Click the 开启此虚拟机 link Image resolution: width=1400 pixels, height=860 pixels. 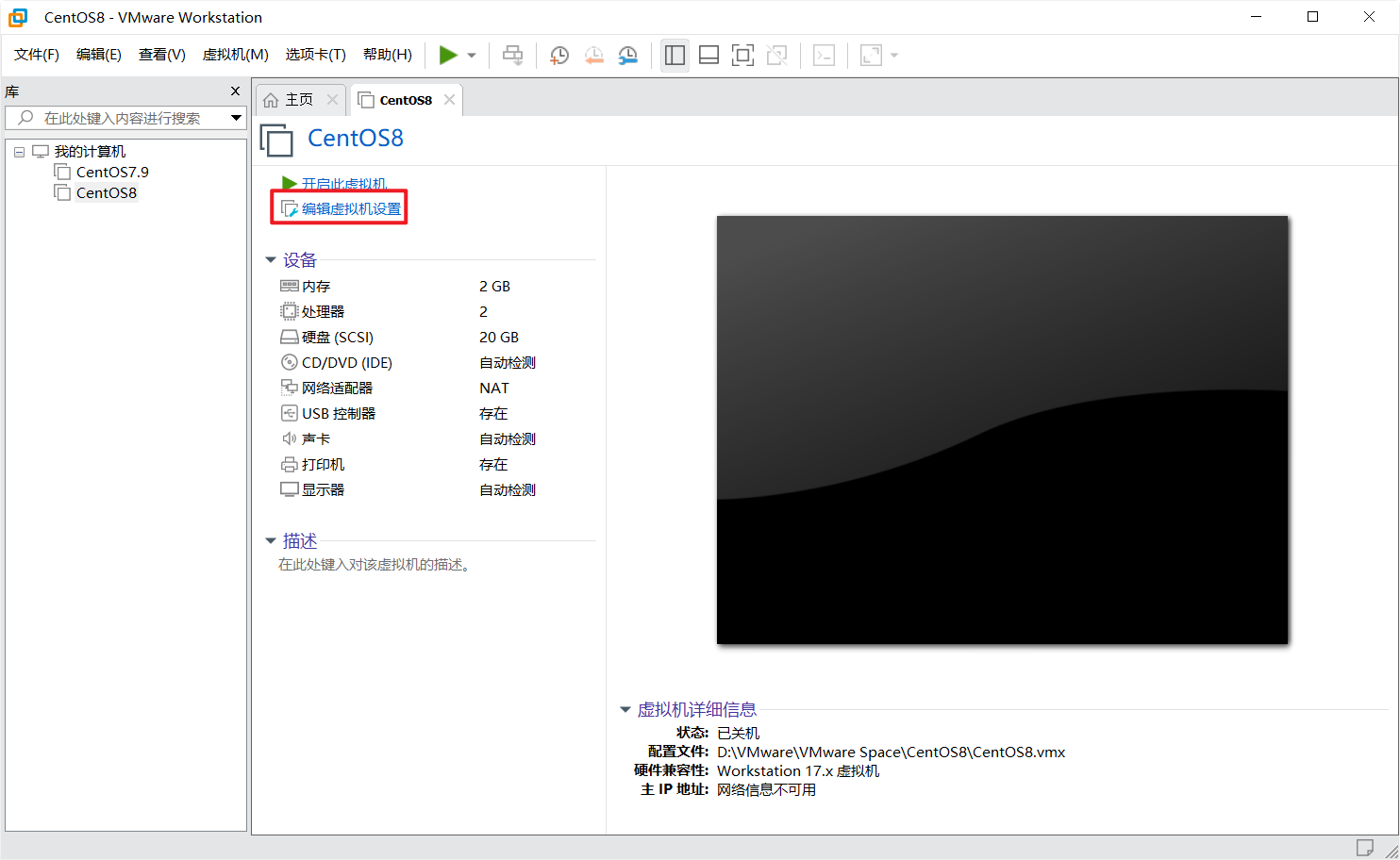click(343, 184)
